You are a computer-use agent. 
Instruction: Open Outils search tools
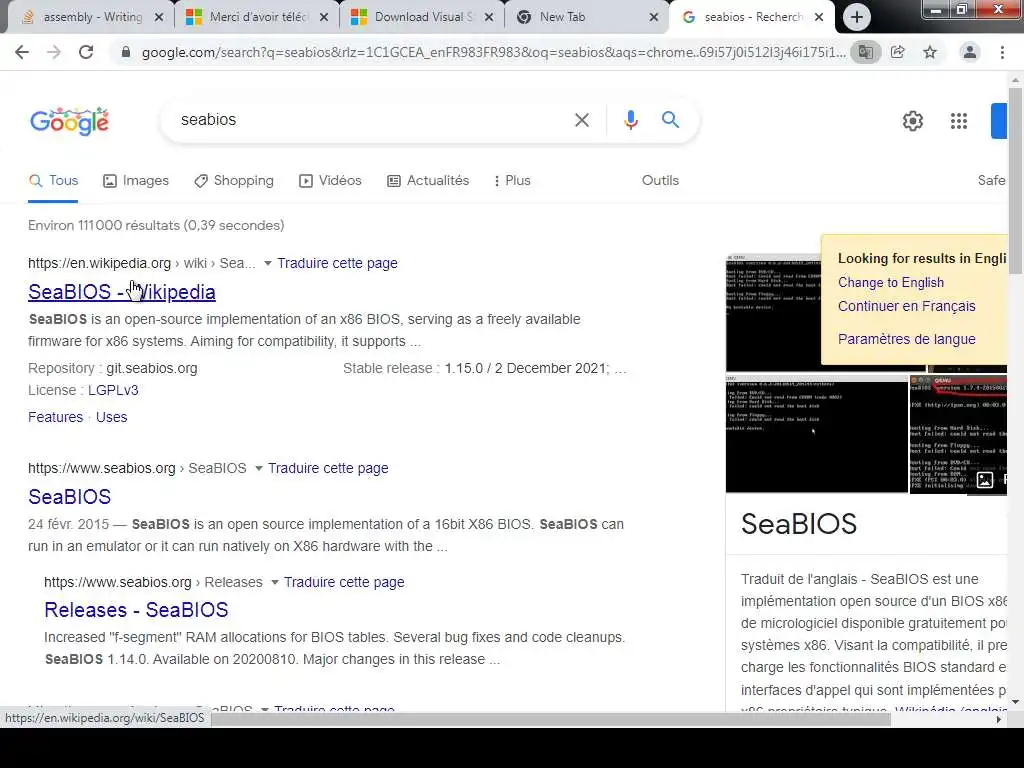click(x=660, y=181)
